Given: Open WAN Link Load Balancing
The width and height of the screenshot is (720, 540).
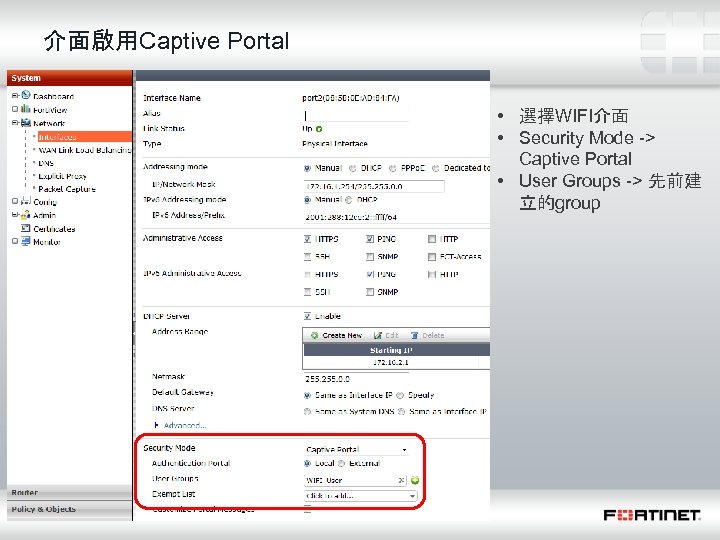Looking at the screenshot, I should (85, 150).
